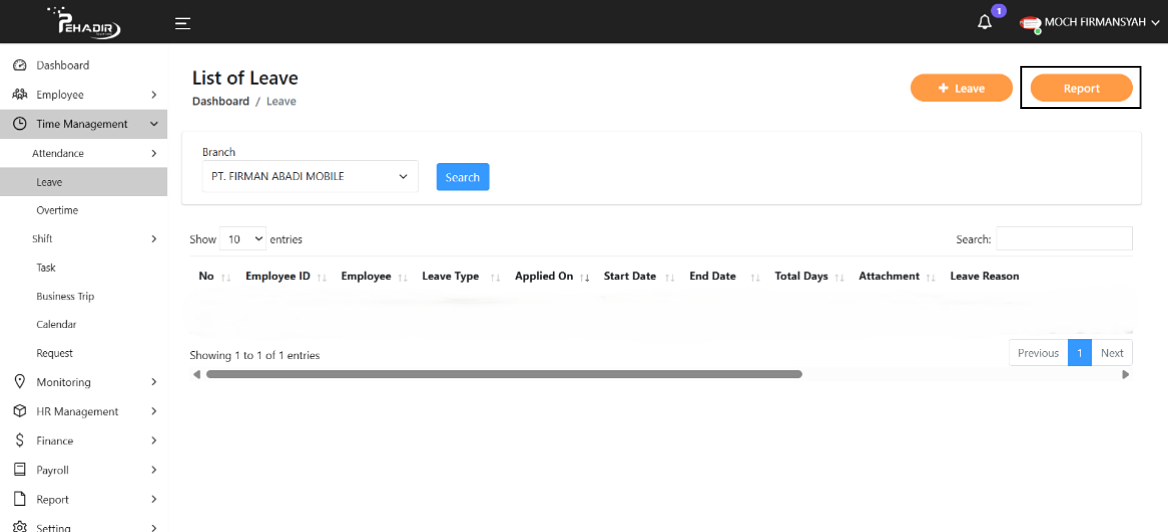
Task: Open the Branch dropdown
Action: 310,176
